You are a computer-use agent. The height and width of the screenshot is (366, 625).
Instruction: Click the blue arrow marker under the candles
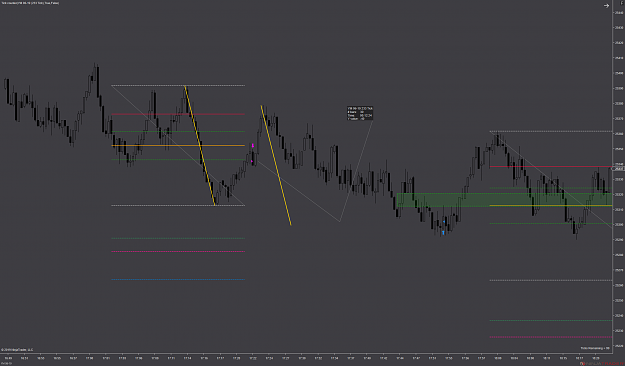click(443, 232)
